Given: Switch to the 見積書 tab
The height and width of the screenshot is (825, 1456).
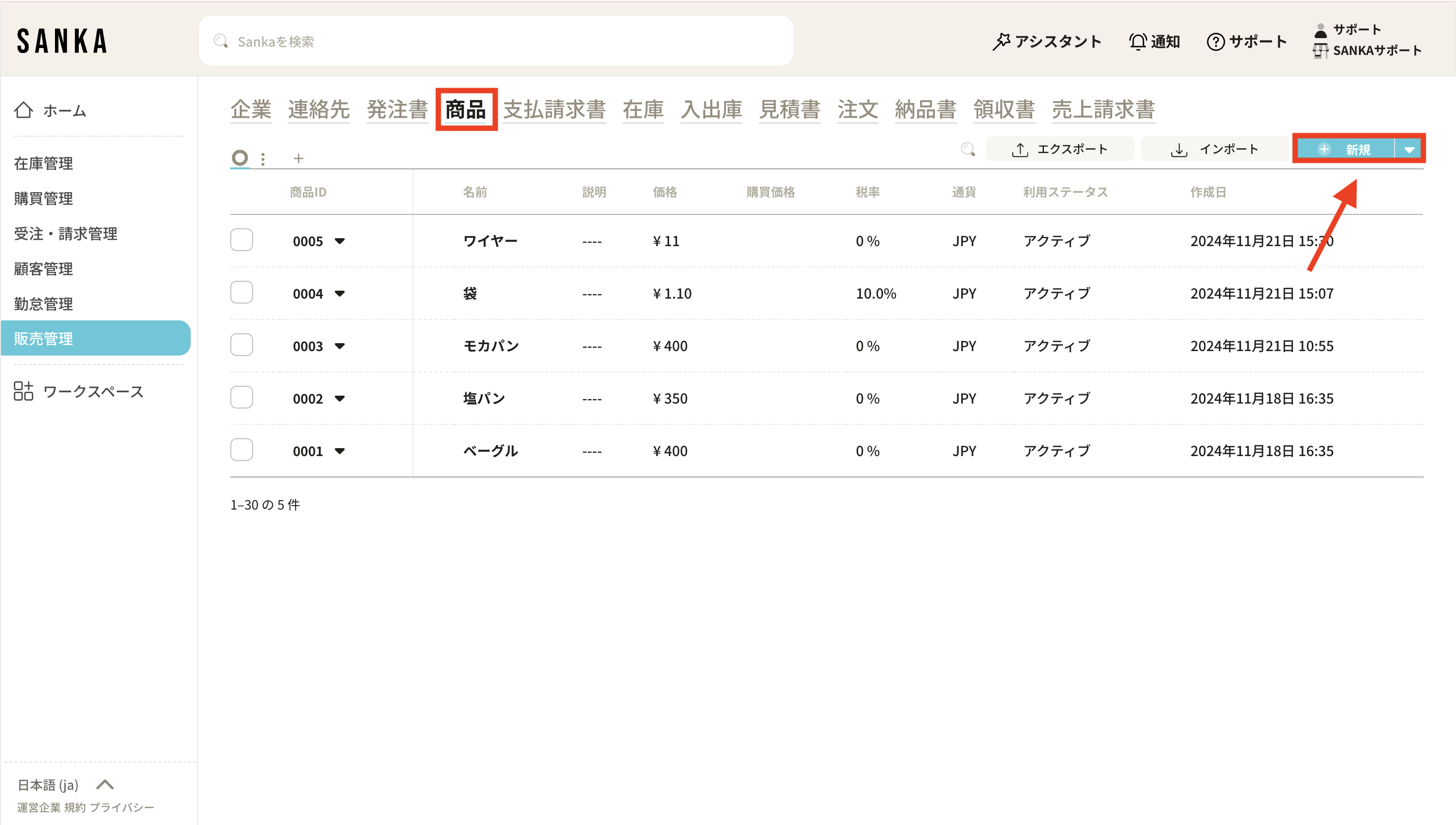Looking at the screenshot, I should coord(789,109).
